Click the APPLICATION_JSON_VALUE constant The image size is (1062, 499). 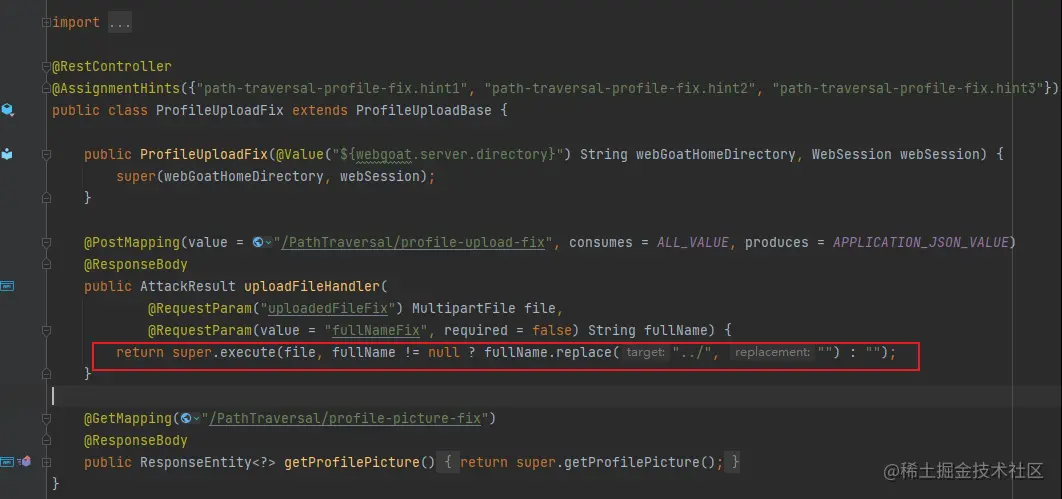pyautogui.click(x=921, y=242)
